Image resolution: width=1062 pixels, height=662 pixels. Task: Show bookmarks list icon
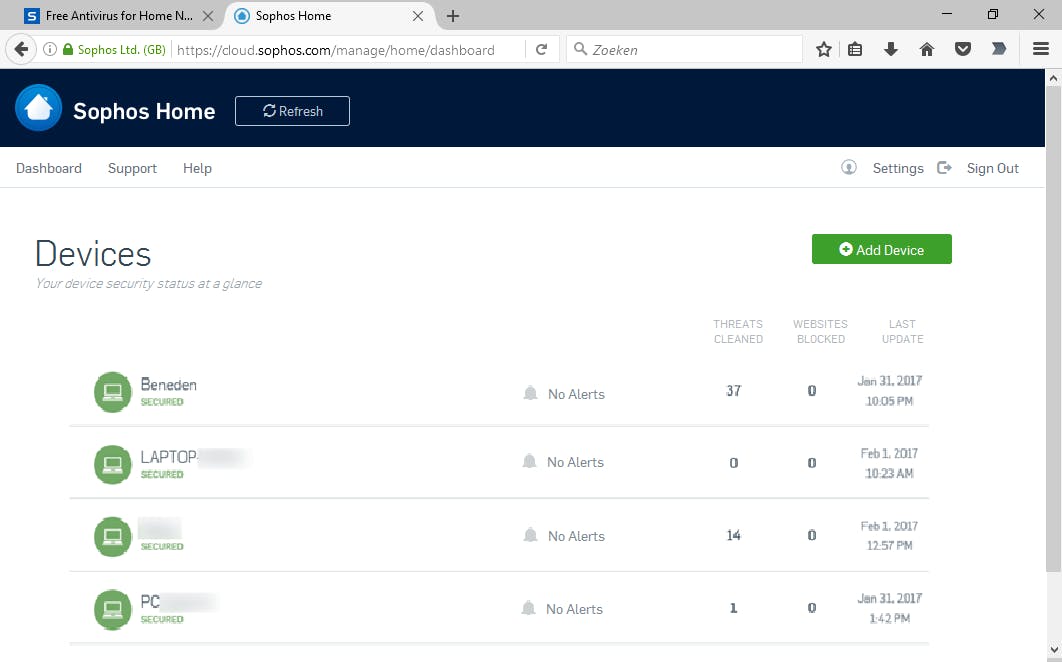[x=855, y=49]
